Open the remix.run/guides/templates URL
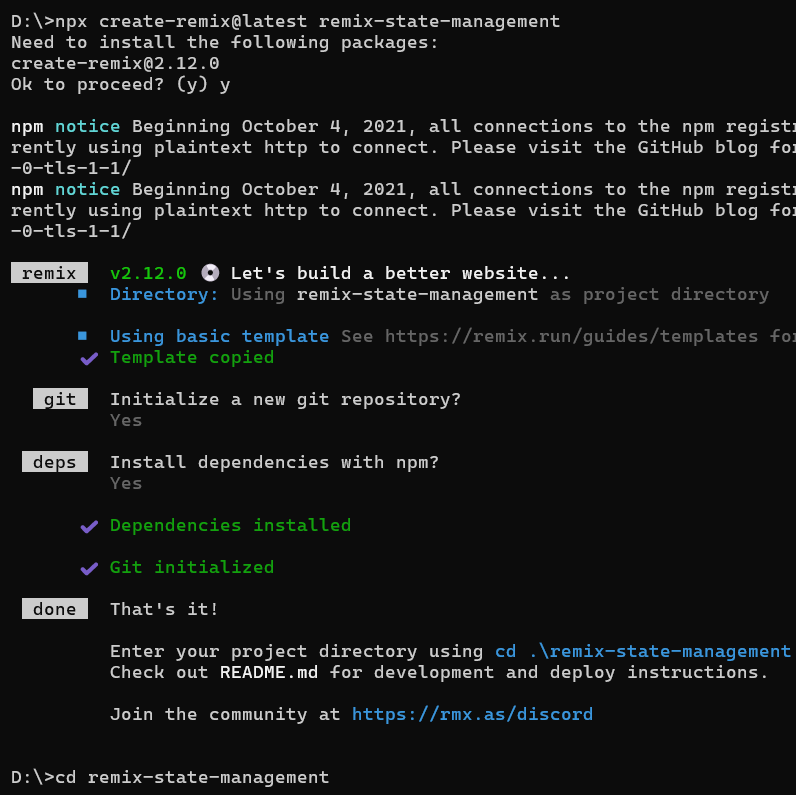Viewport: 796px width, 795px height. (x=571, y=336)
